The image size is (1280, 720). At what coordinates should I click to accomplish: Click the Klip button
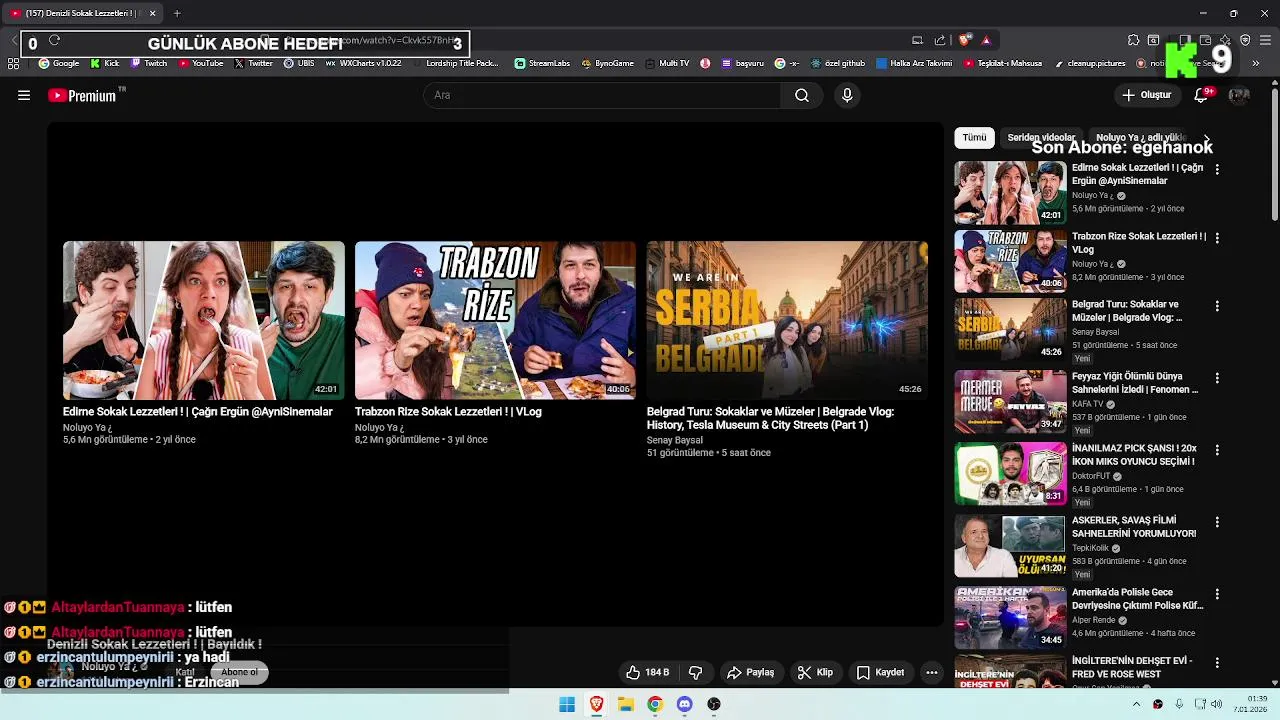(x=815, y=672)
